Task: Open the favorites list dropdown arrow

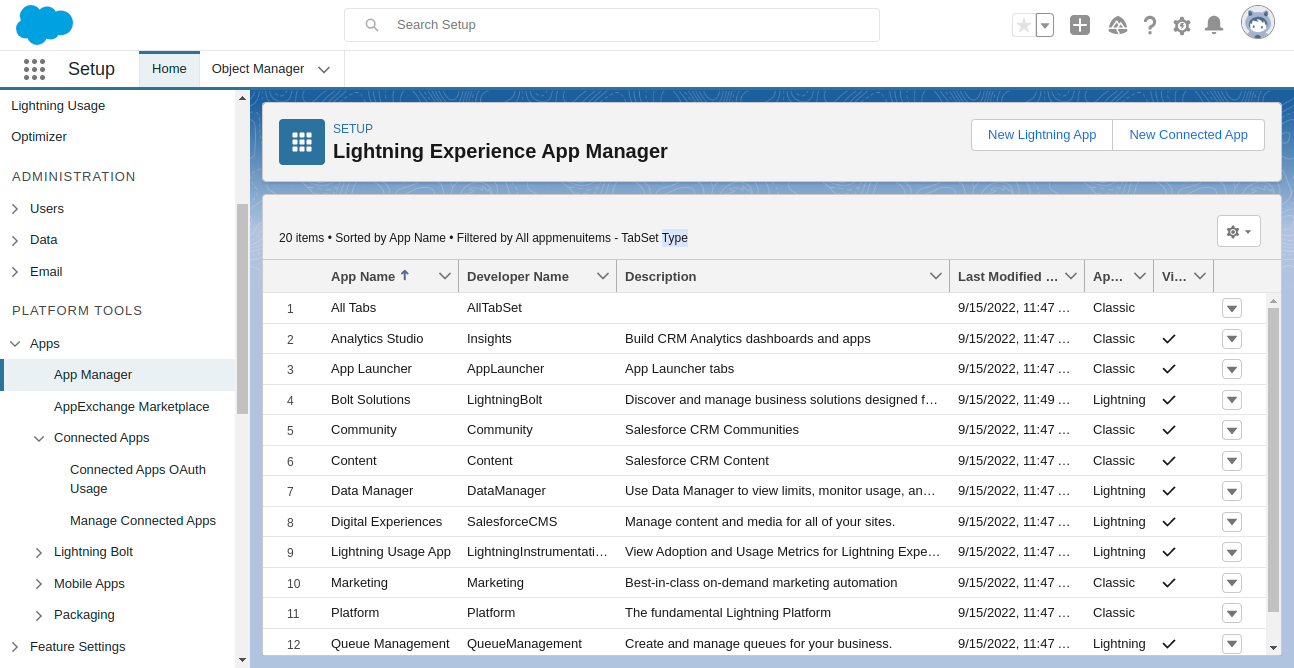Action: coord(1045,25)
